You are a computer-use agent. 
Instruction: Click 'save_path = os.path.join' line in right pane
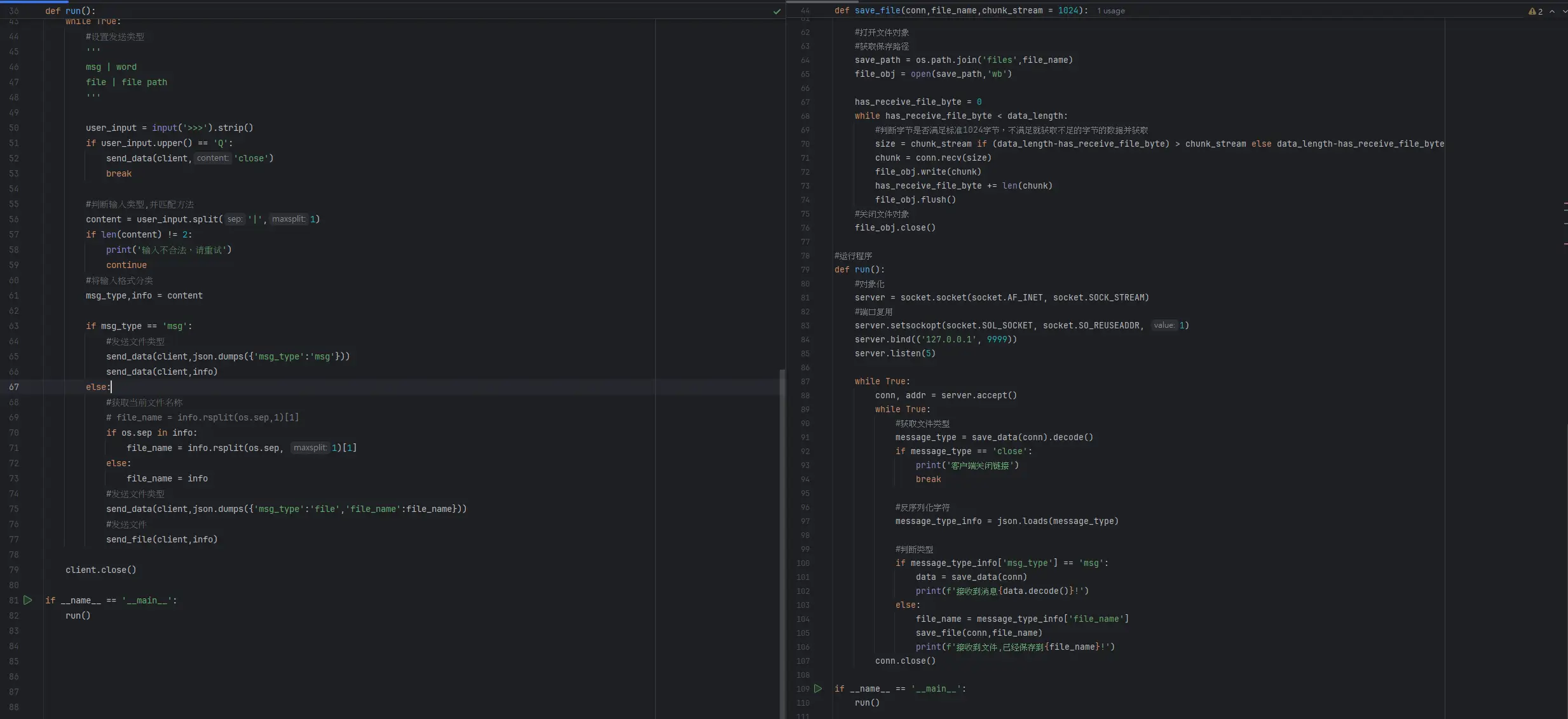coord(964,60)
